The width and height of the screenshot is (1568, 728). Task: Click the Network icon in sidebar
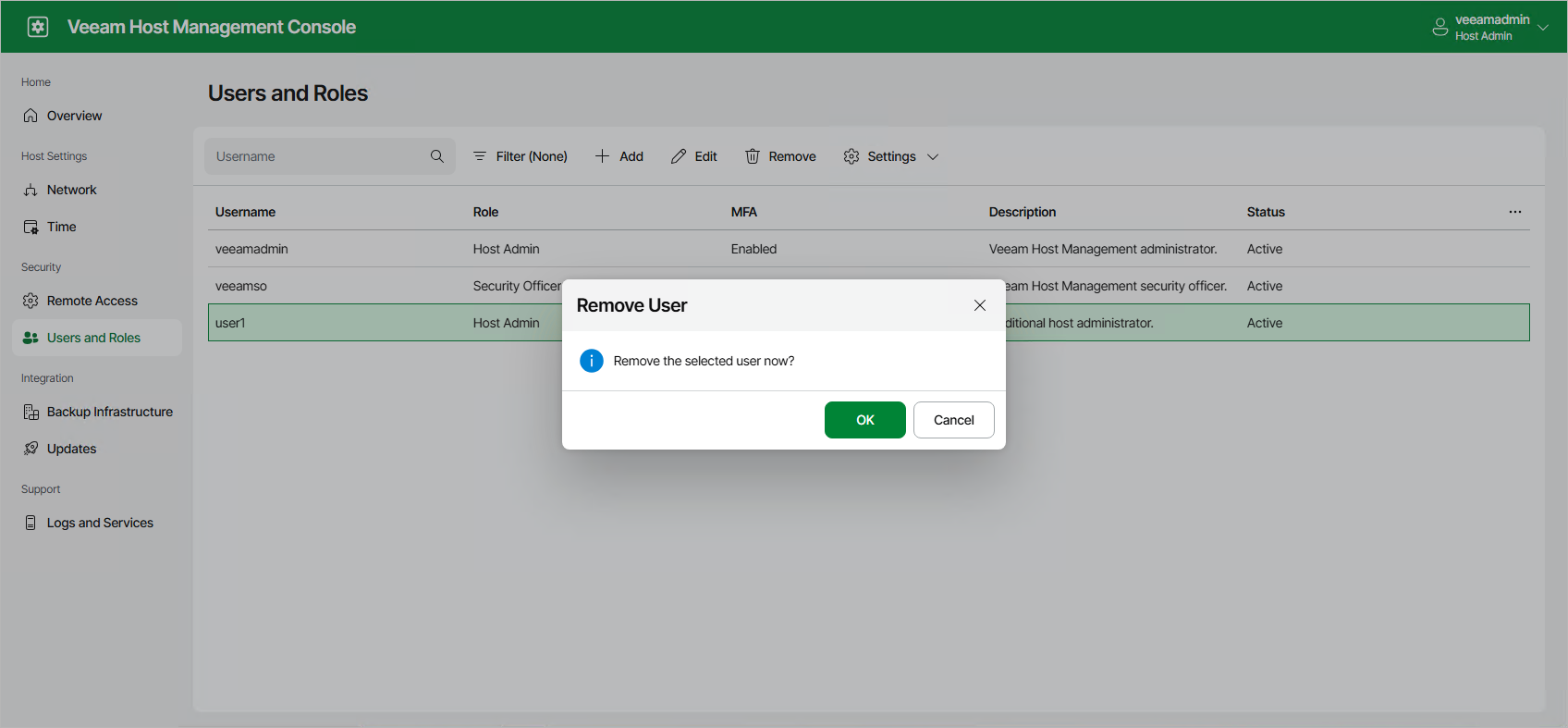coord(31,190)
